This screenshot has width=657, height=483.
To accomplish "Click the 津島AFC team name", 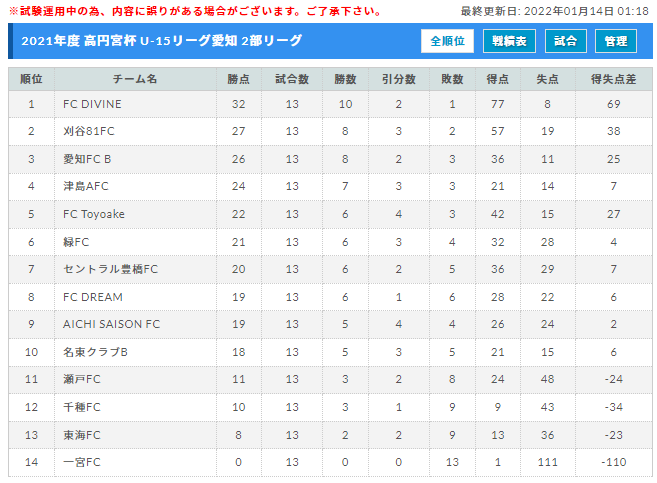I will tap(85, 186).
